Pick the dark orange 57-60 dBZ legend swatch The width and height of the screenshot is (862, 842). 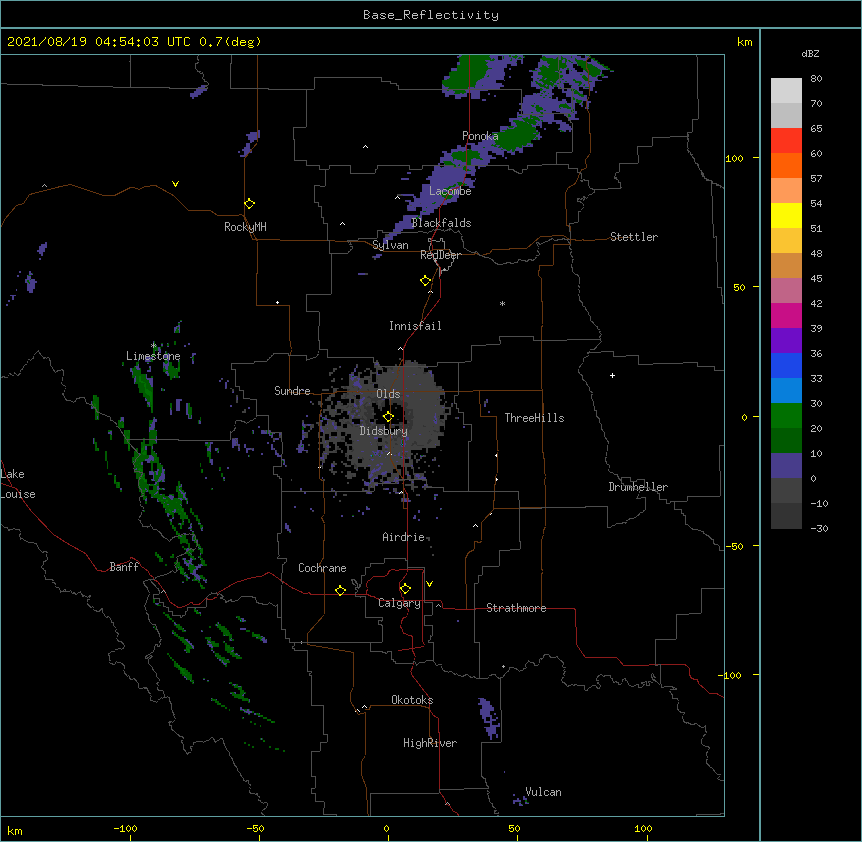[x=786, y=165]
